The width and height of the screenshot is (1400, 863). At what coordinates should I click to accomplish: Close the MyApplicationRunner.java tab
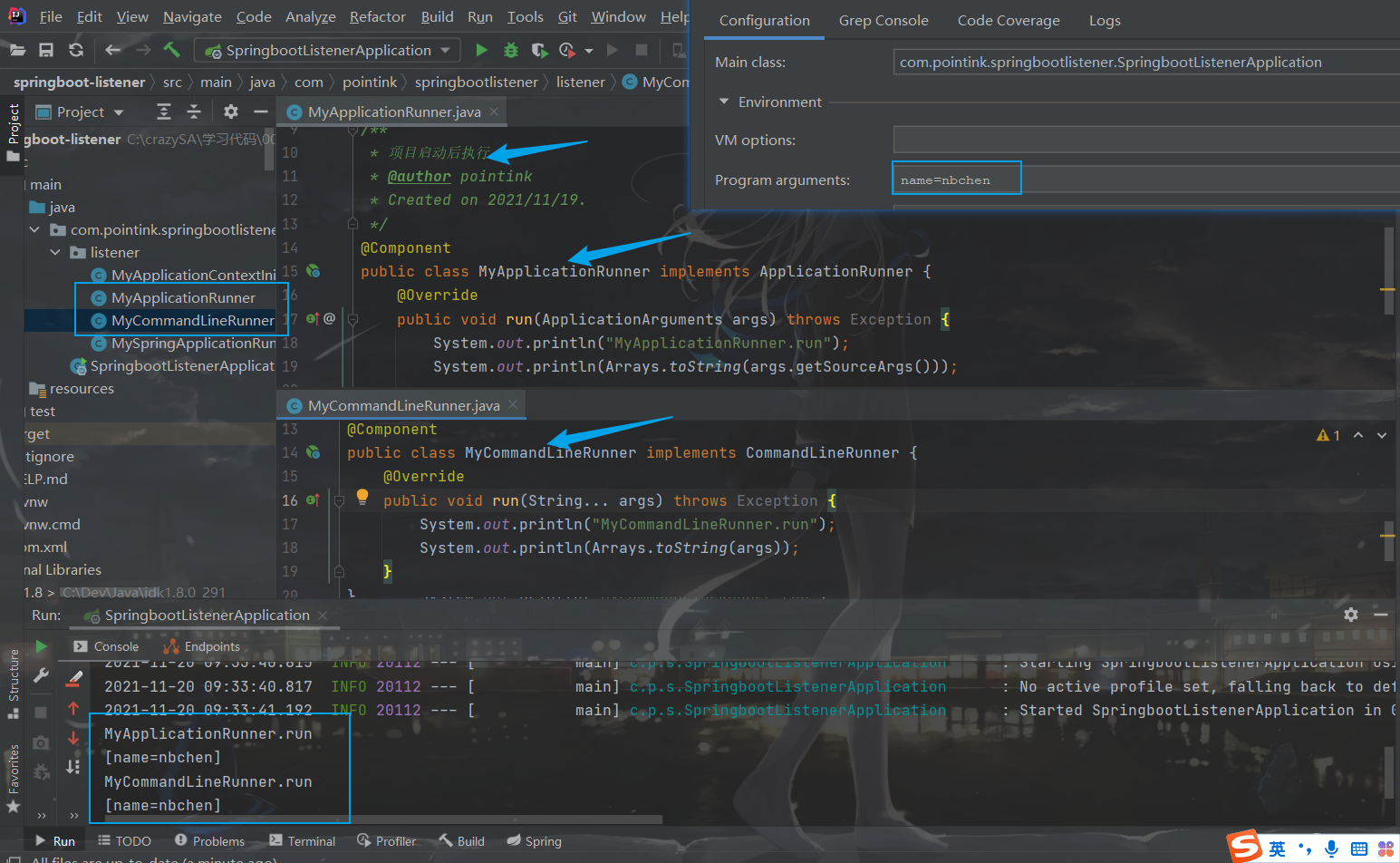(494, 112)
